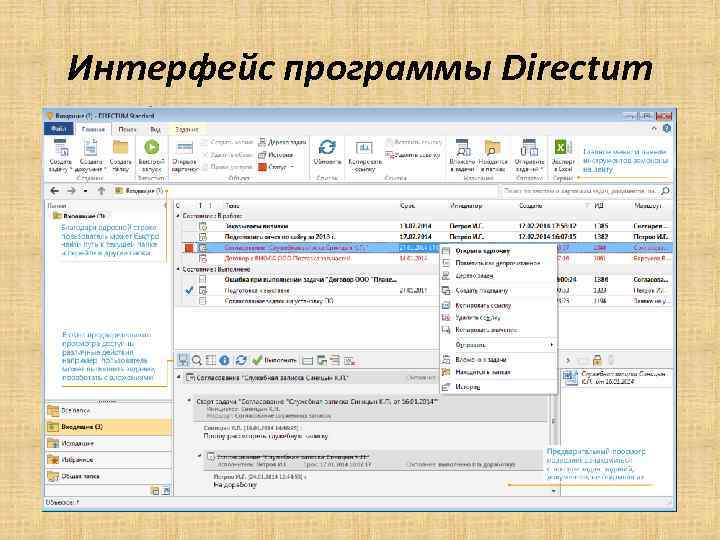Collapse the Согласование Служебная записка preview header
Viewport: 720px width, 540px height.
(x=179, y=377)
